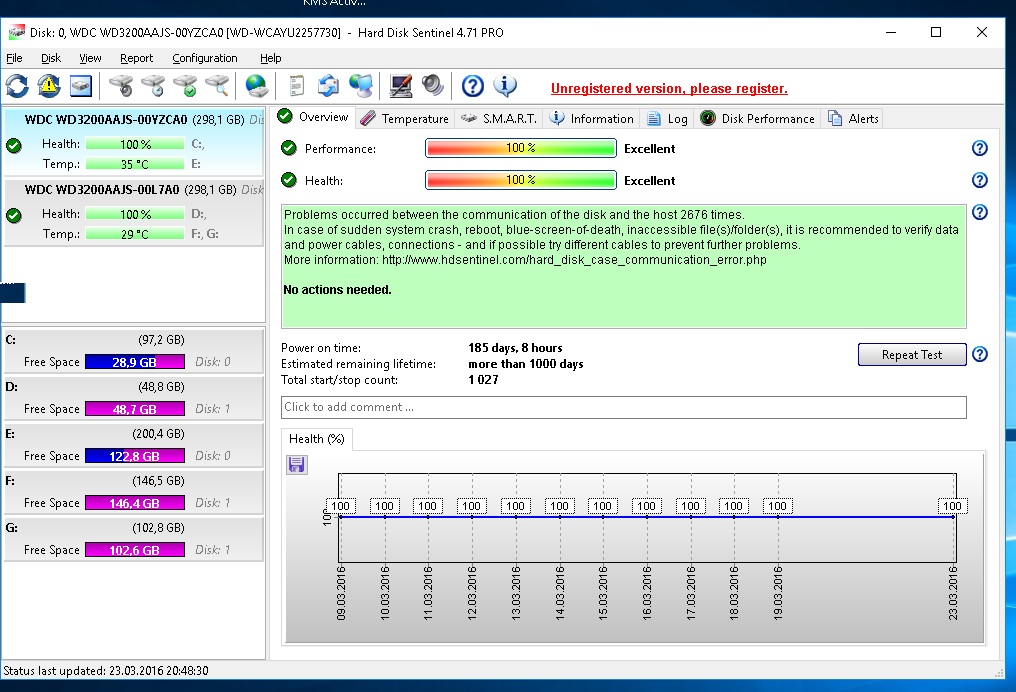Click the Refresh disk info toolbar icon
The width and height of the screenshot is (1016, 692).
pyautogui.click(x=17, y=86)
